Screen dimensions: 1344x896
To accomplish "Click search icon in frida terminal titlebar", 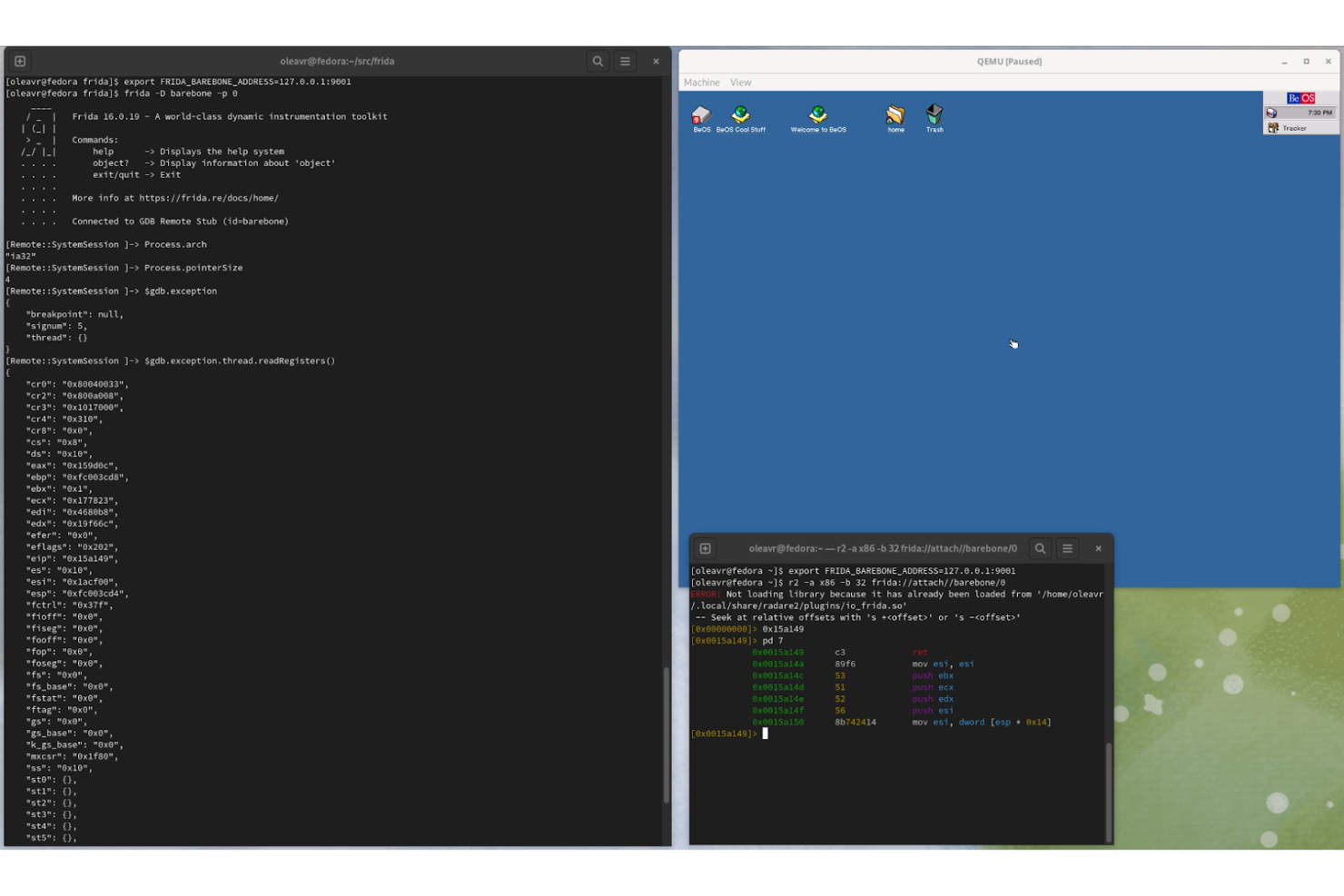I will pos(598,62).
